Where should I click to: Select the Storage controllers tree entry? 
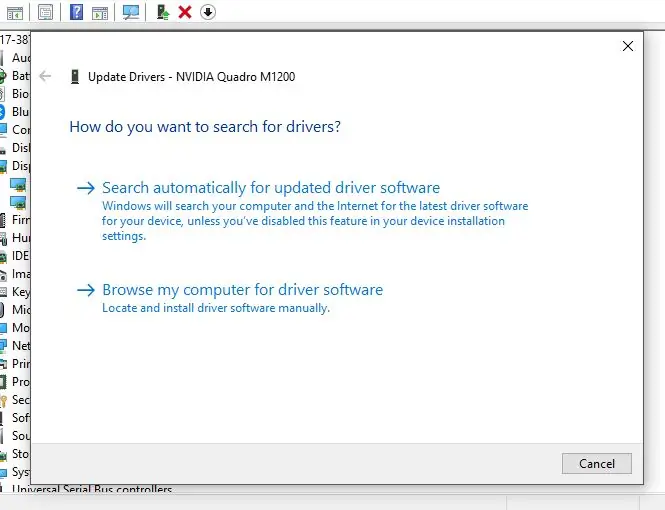(21, 454)
